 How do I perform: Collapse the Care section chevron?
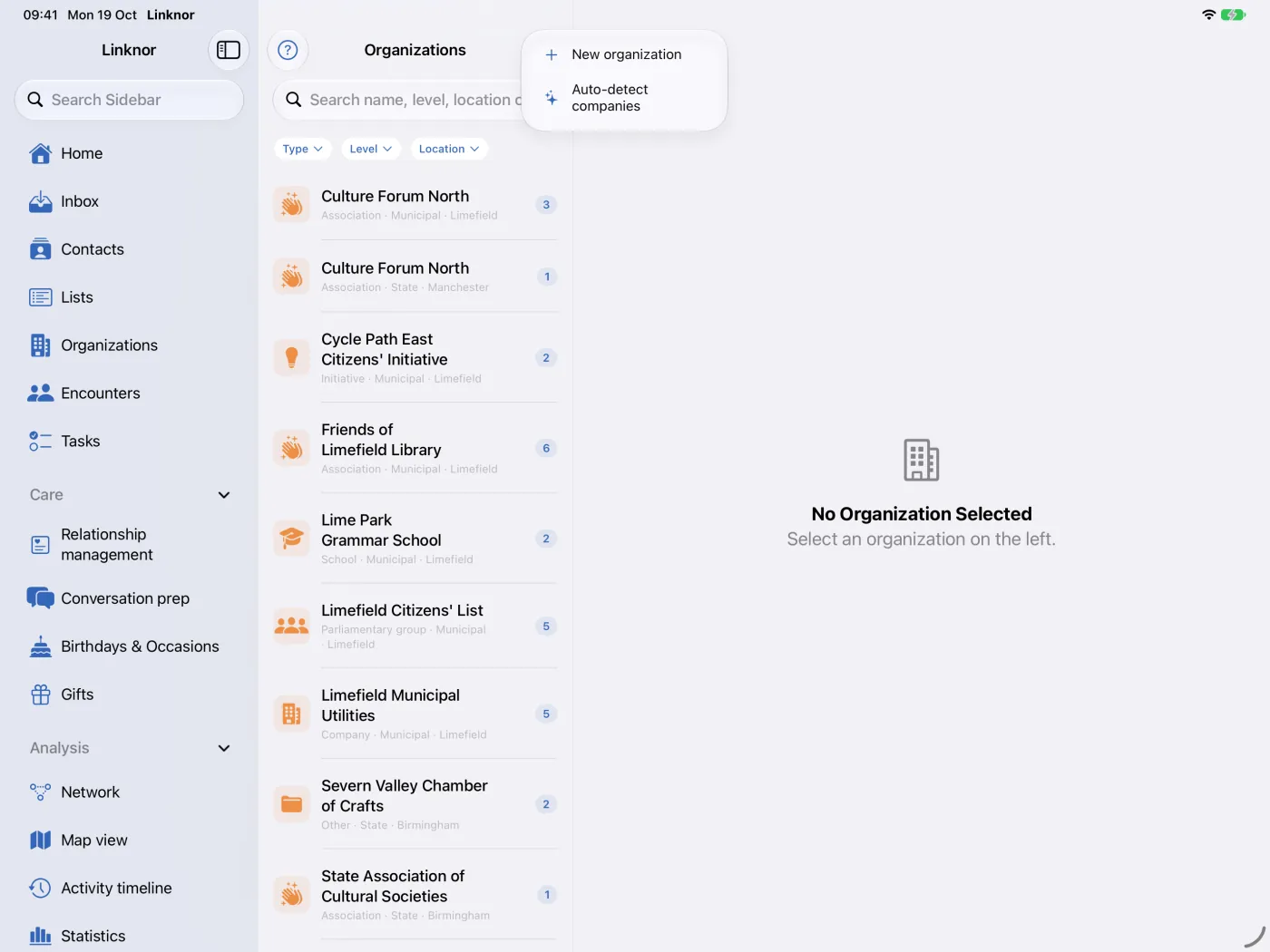pos(224,495)
